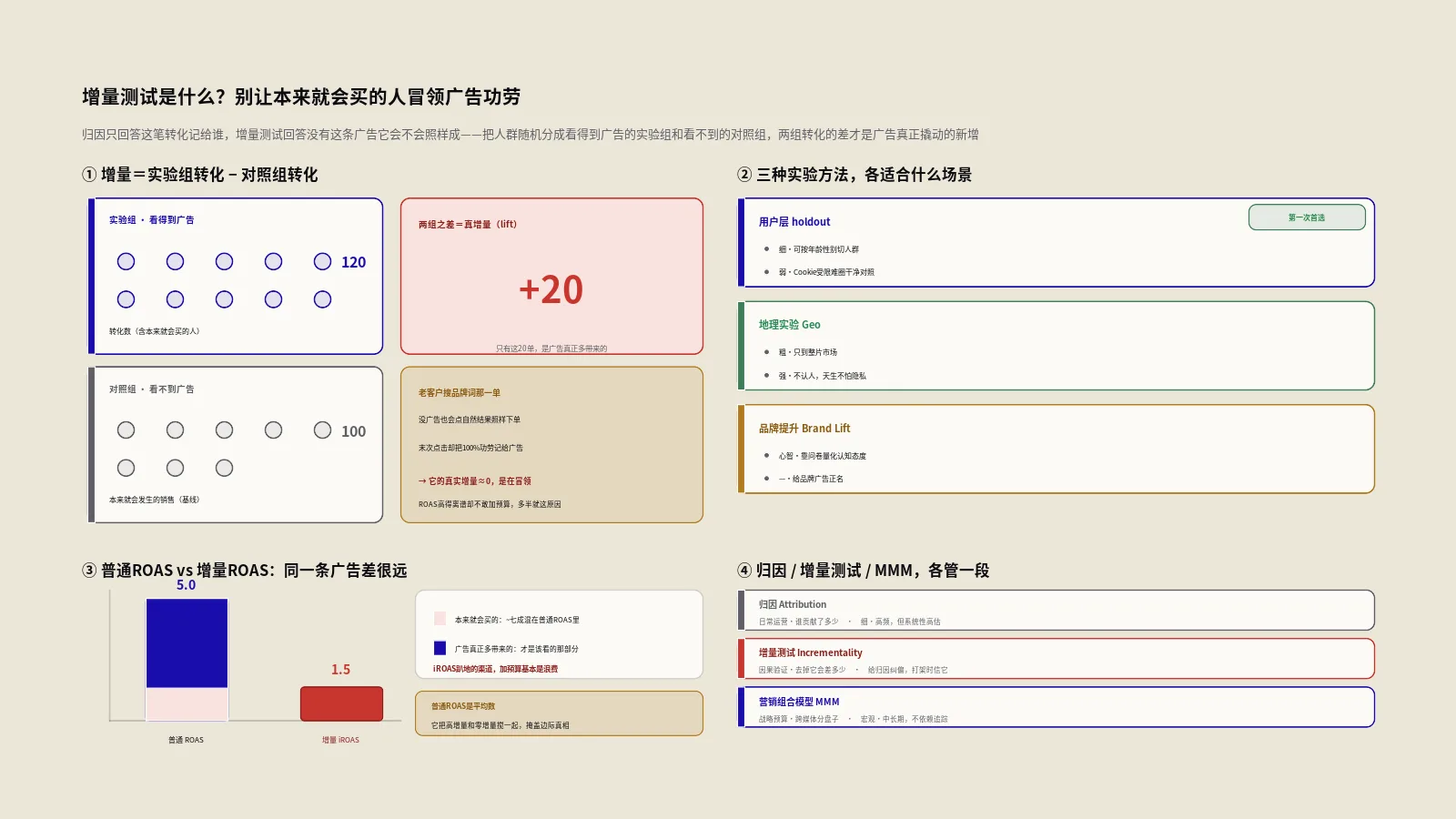Click the bullet 细 · 可按年龄性别切人群
The width and height of the screenshot is (1456, 819).
tap(819, 249)
